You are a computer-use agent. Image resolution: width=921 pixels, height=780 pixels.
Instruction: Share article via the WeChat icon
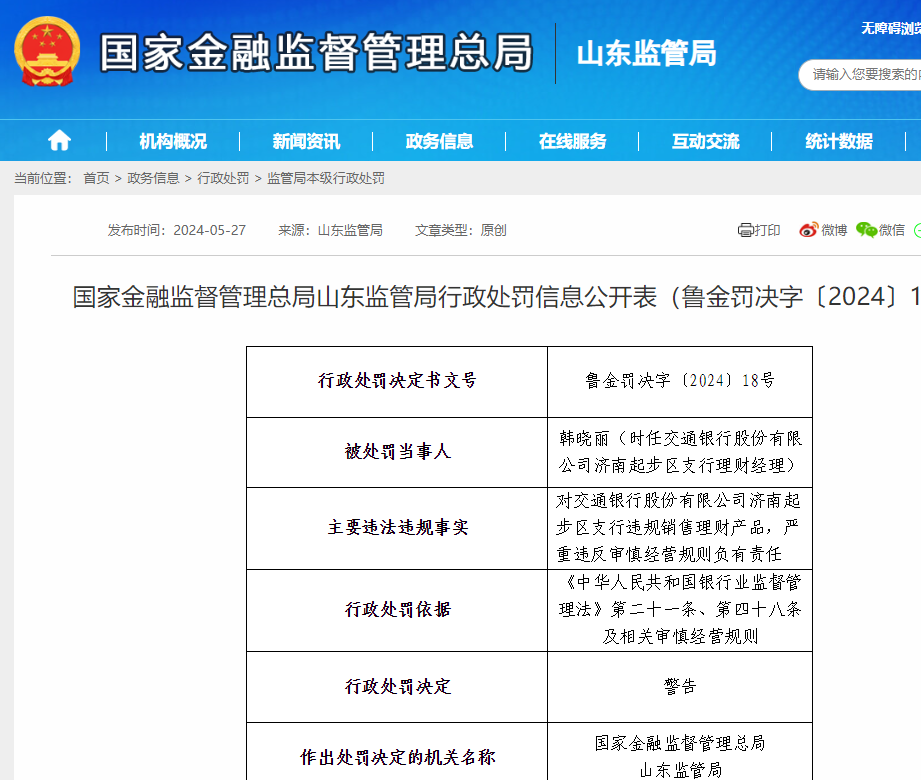click(x=866, y=230)
